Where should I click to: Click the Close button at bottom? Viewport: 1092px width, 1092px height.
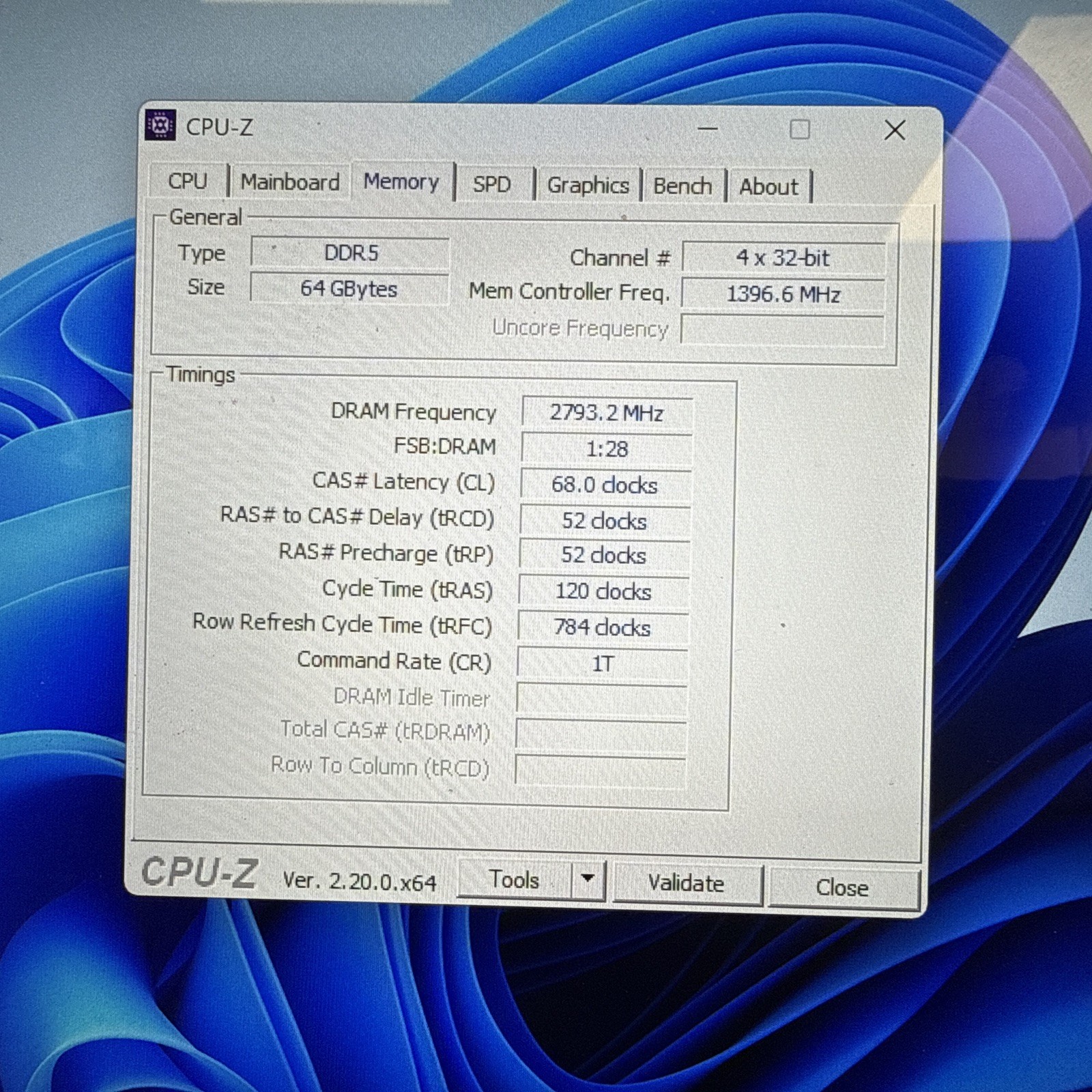click(x=842, y=887)
